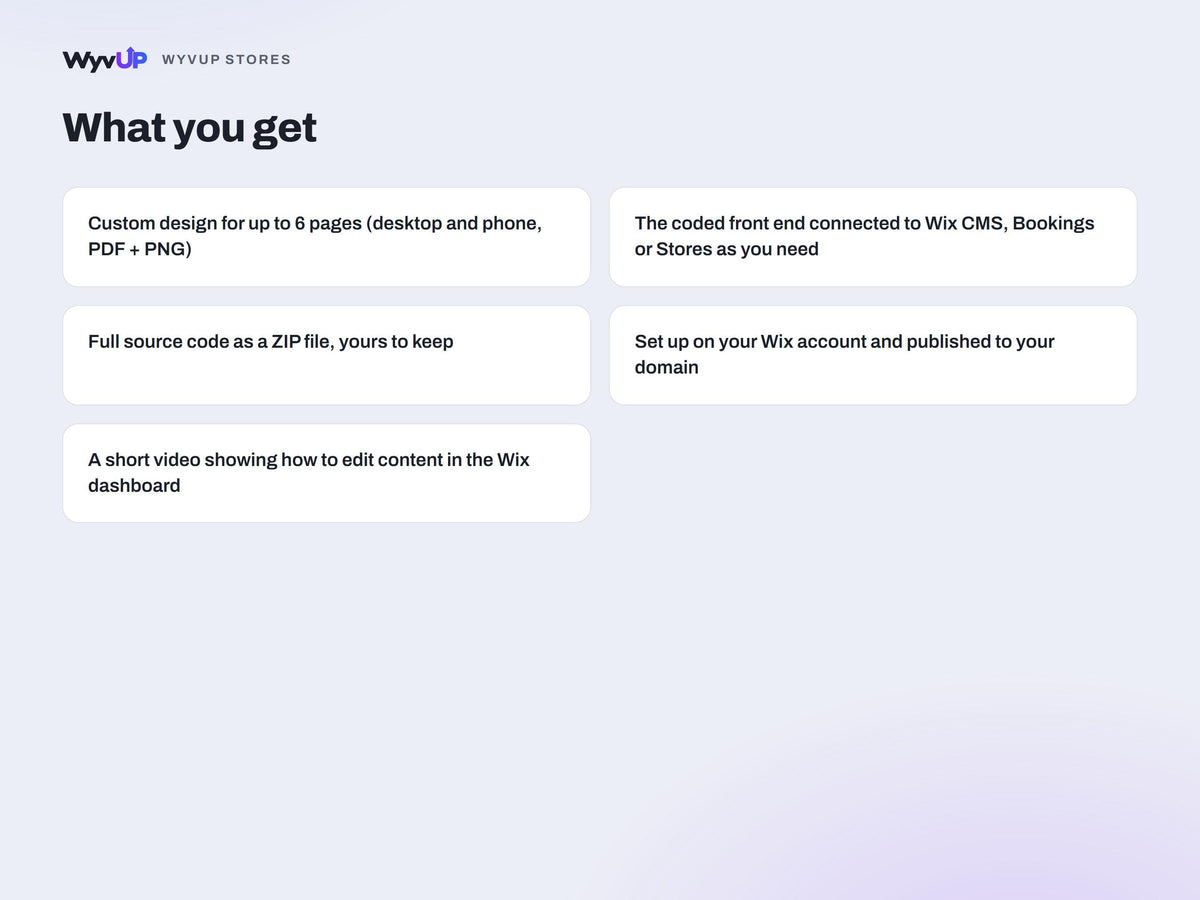Image resolution: width=1200 pixels, height=900 pixels.
Task: Click the What you get heading
Action: [x=189, y=128]
